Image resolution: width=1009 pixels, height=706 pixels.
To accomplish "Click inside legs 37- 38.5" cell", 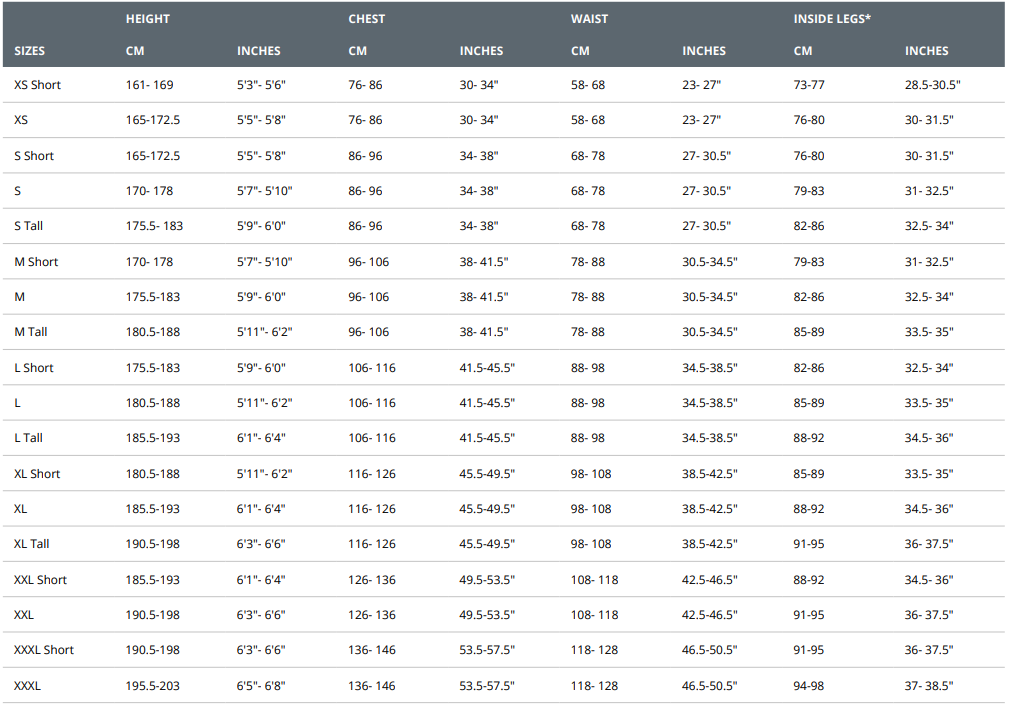I will tap(929, 686).
